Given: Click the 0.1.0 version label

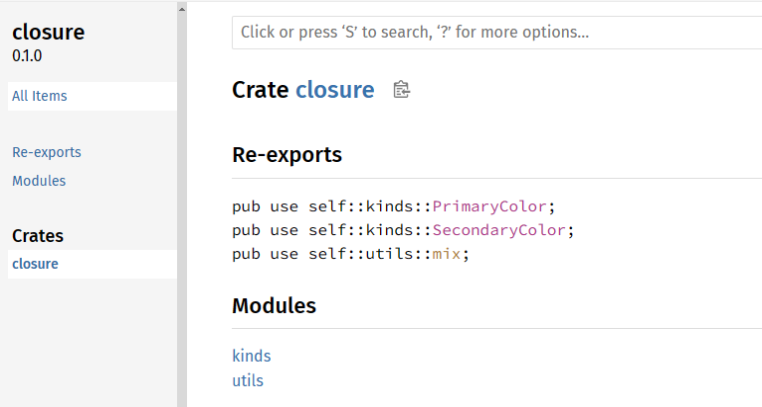Looking at the screenshot, I should click(27, 56).
